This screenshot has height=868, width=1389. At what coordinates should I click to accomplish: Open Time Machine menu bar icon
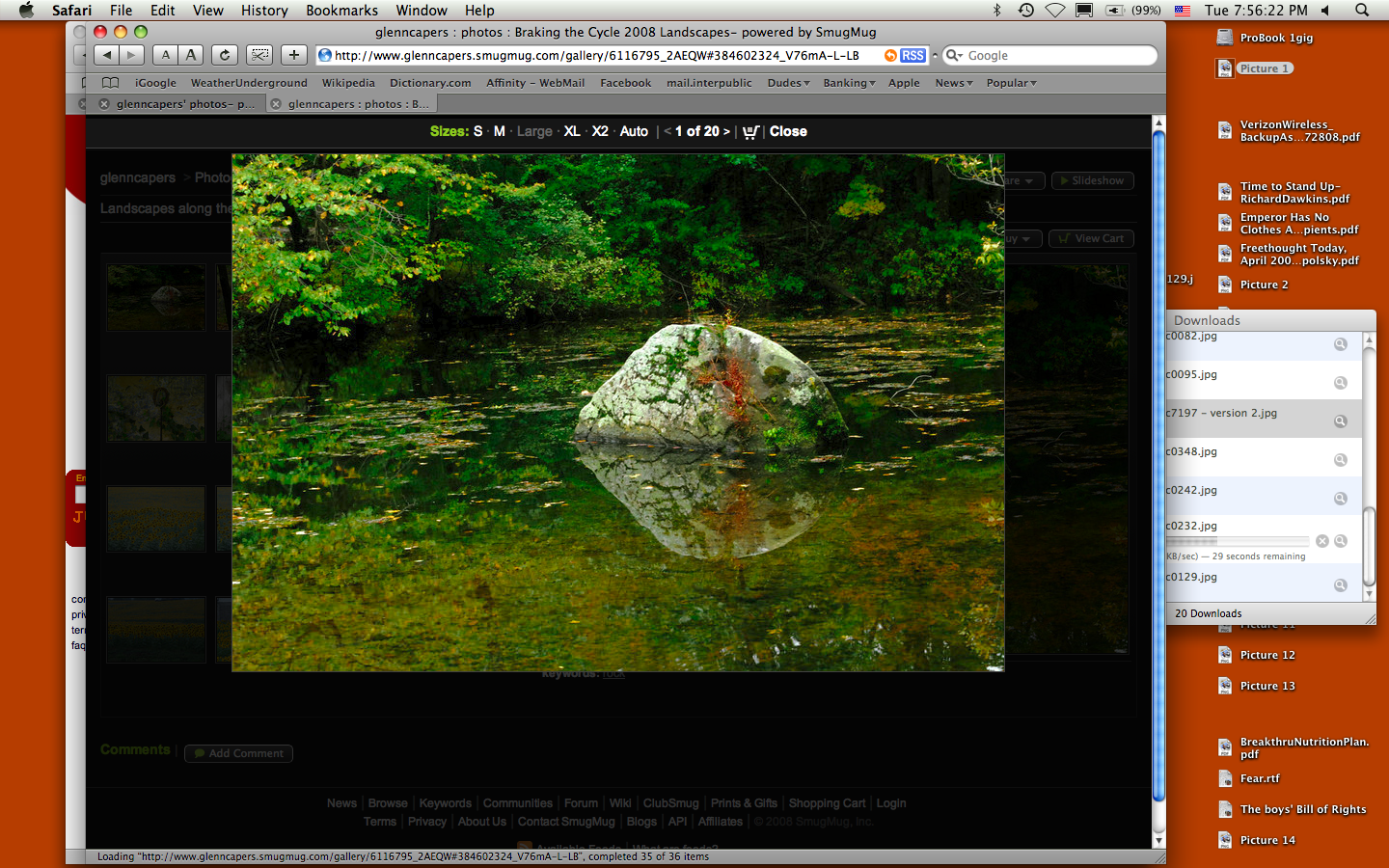pos(1026,10)
